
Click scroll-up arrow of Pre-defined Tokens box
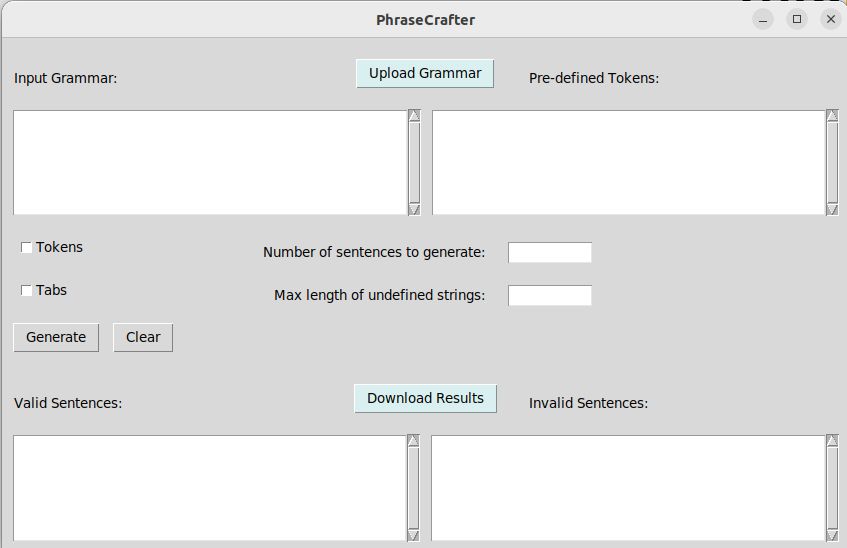coord(832,116)
